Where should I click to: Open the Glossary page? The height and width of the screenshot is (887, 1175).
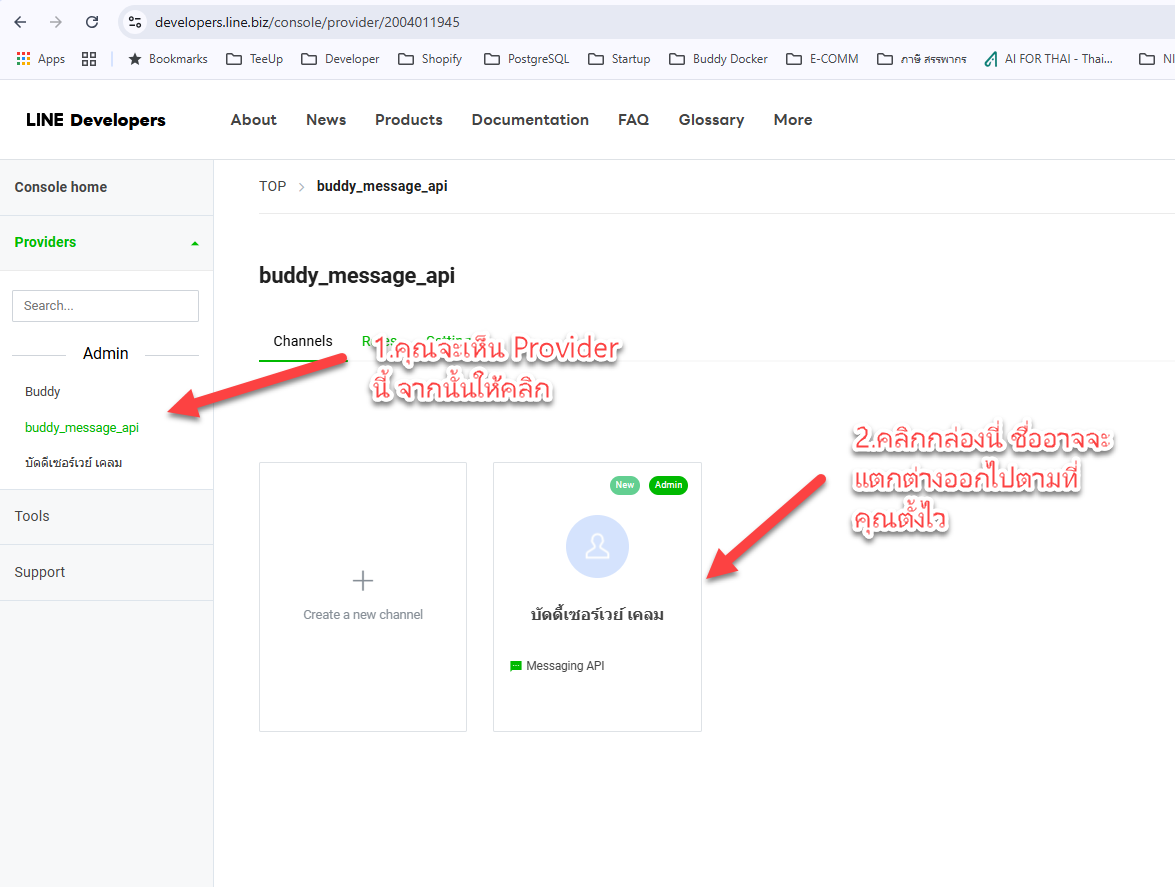click(711, 120)
